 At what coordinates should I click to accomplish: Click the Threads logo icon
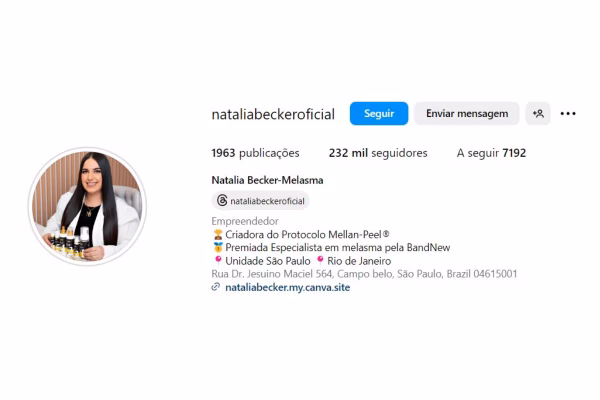pyautogui.click(x=222, y=200)
